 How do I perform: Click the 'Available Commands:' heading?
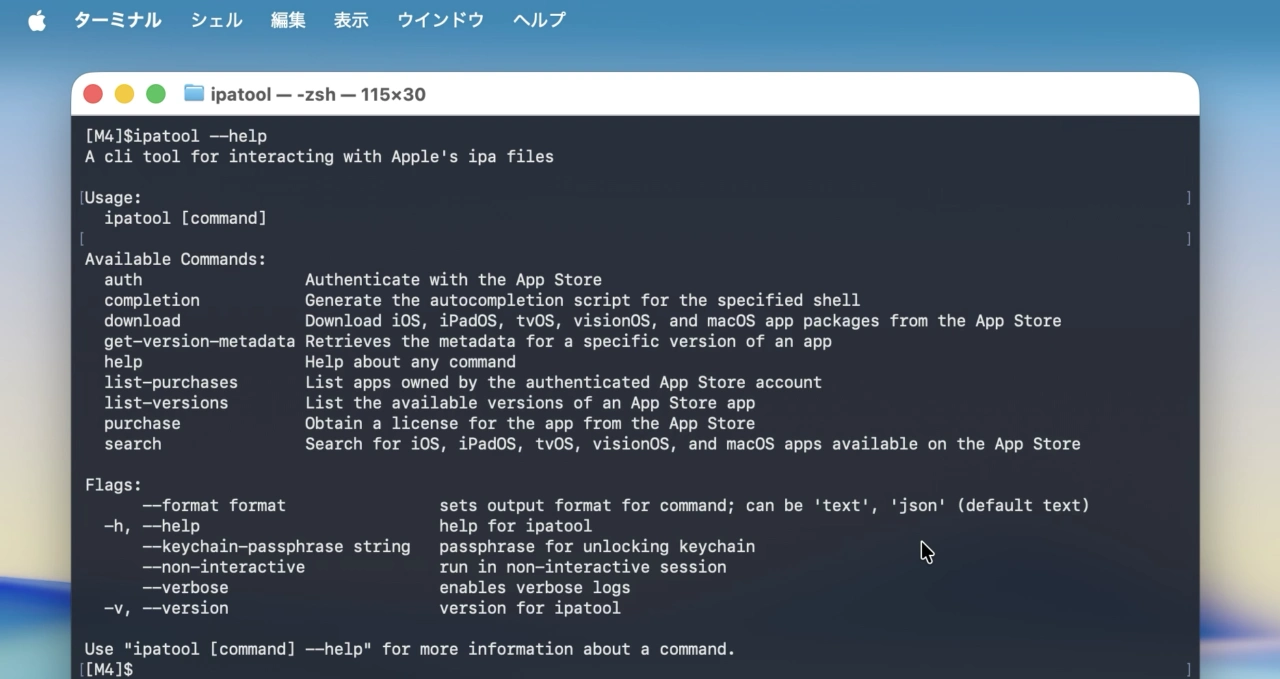(176, 259)
